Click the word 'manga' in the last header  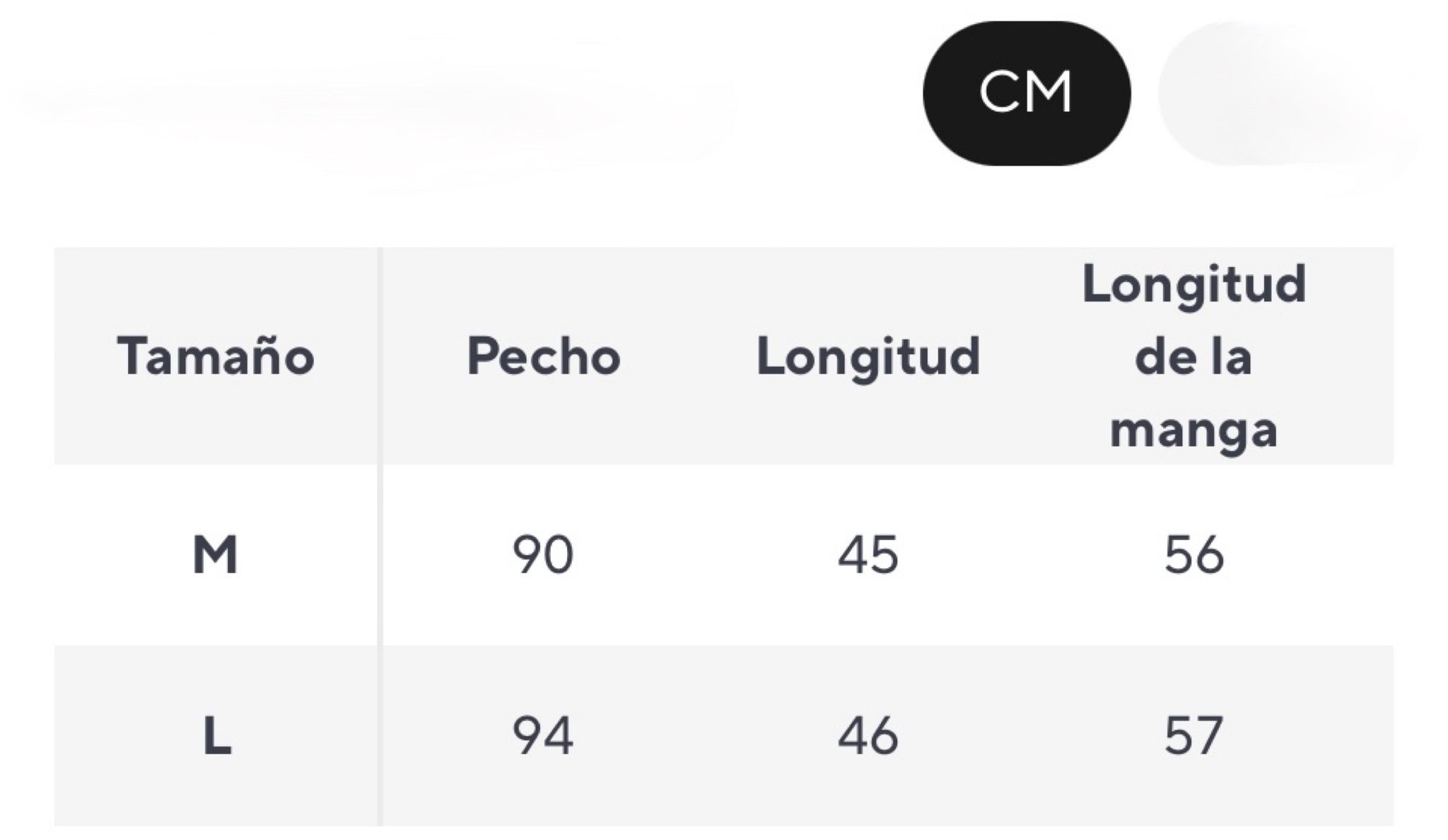(x=1193, y=428)
